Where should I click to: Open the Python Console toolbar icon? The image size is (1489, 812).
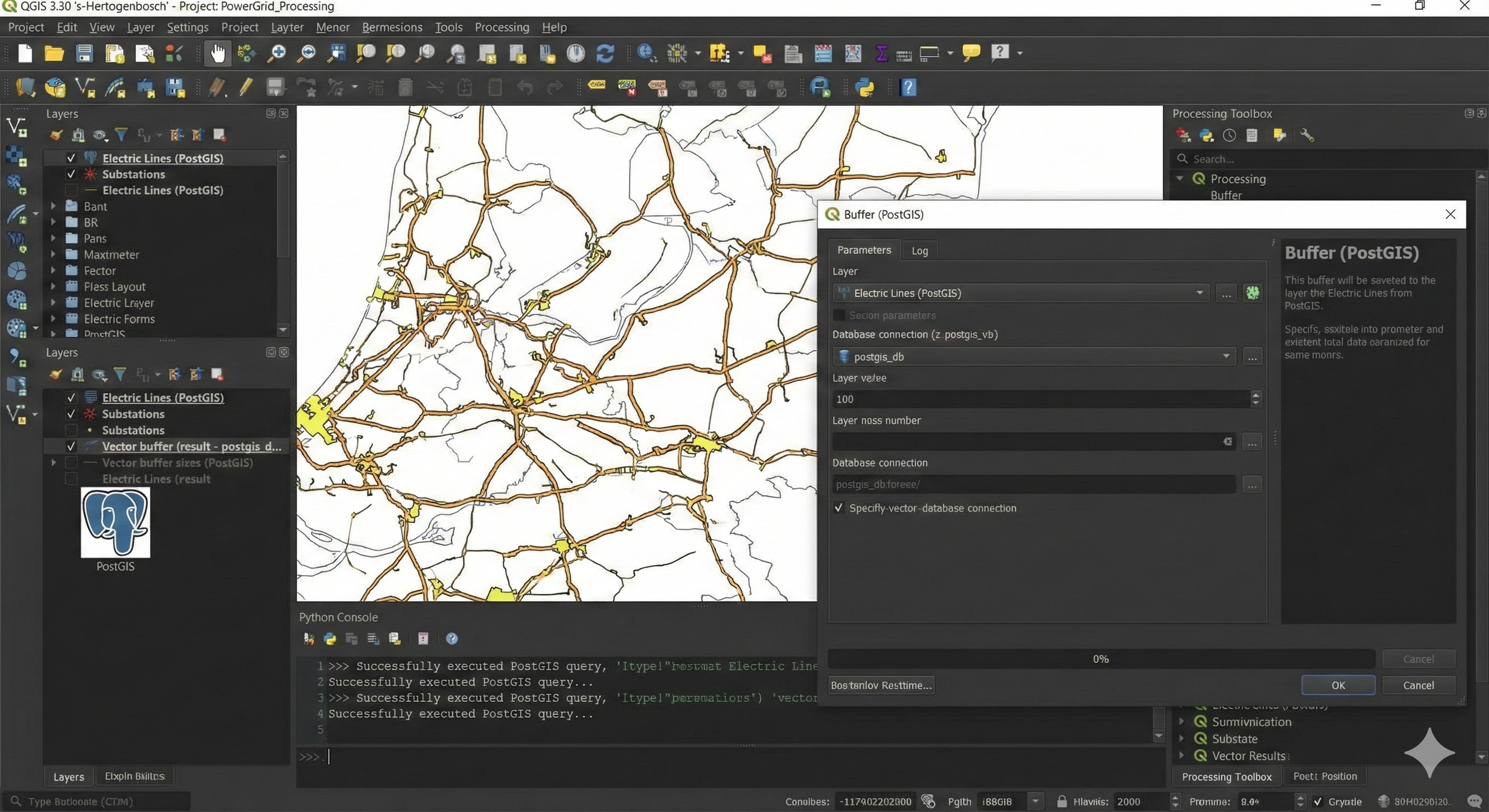coord(864,88)
